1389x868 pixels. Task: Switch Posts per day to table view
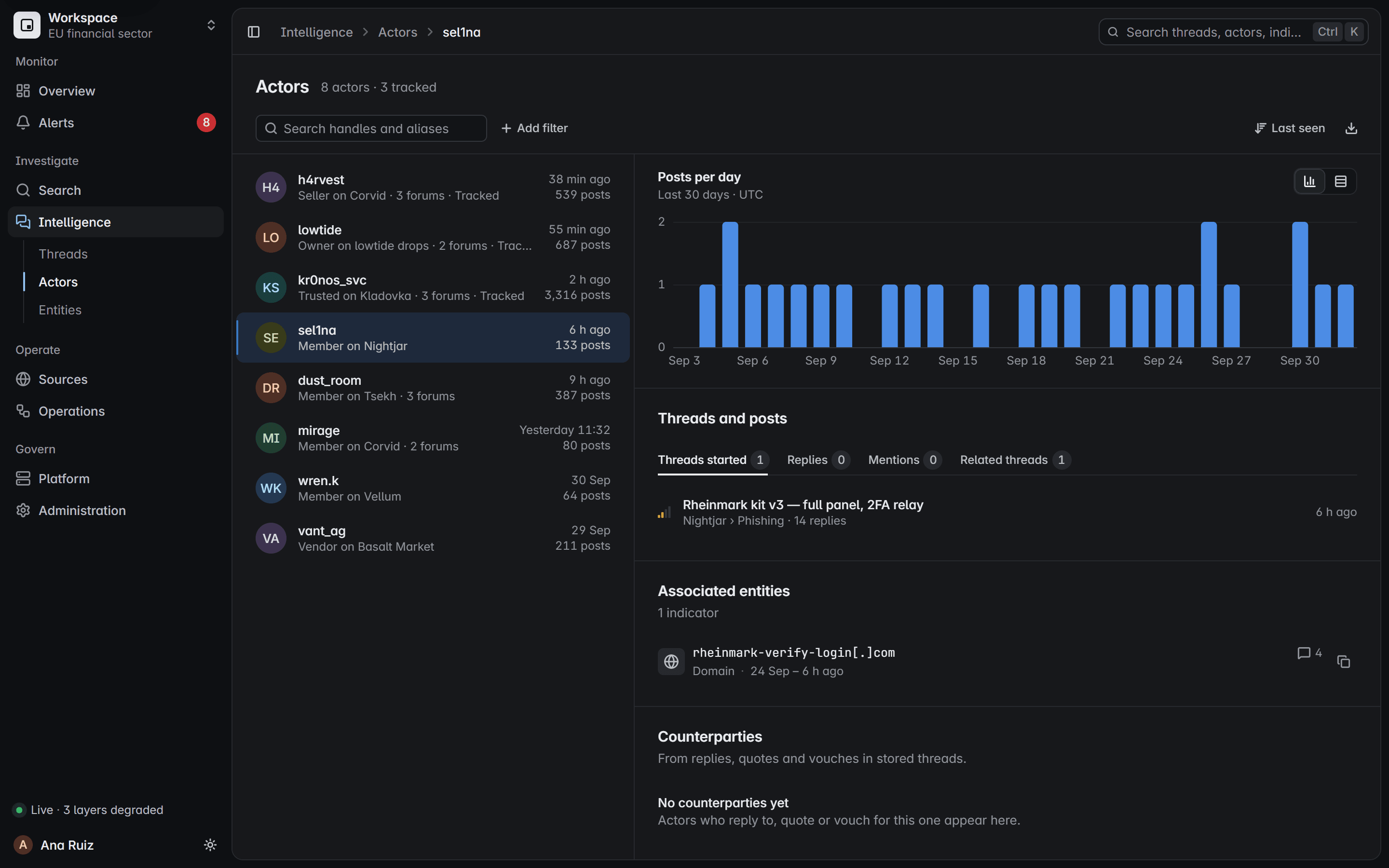click(x=1340, y=181)
